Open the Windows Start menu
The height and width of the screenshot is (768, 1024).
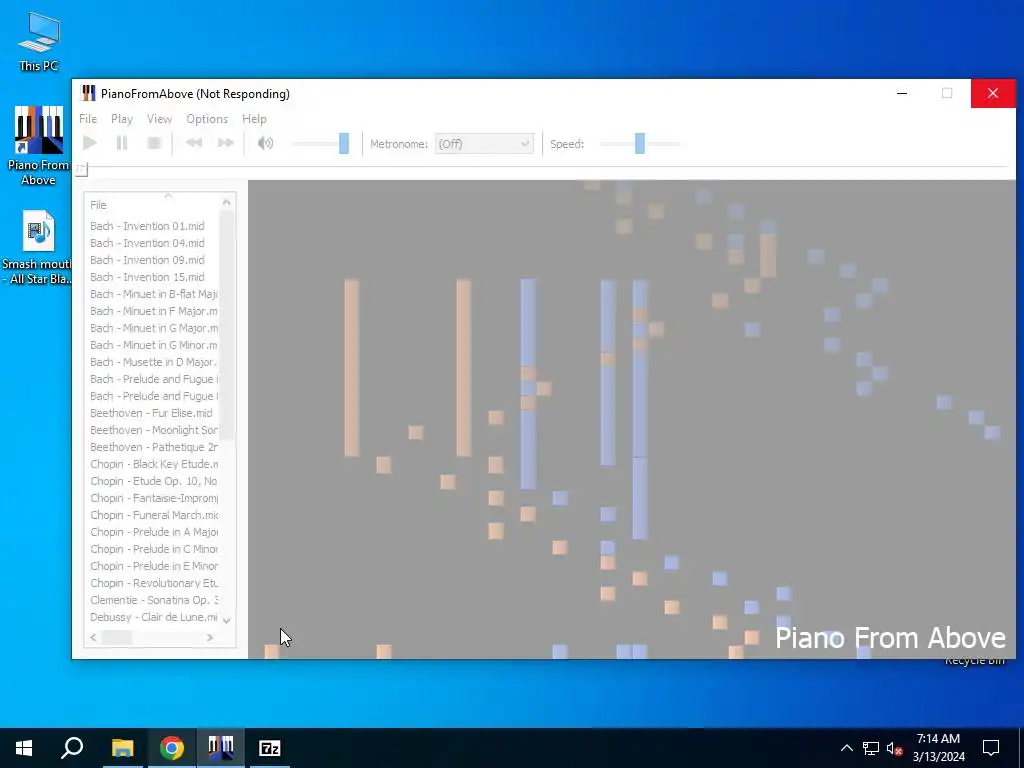coord(24,748)
